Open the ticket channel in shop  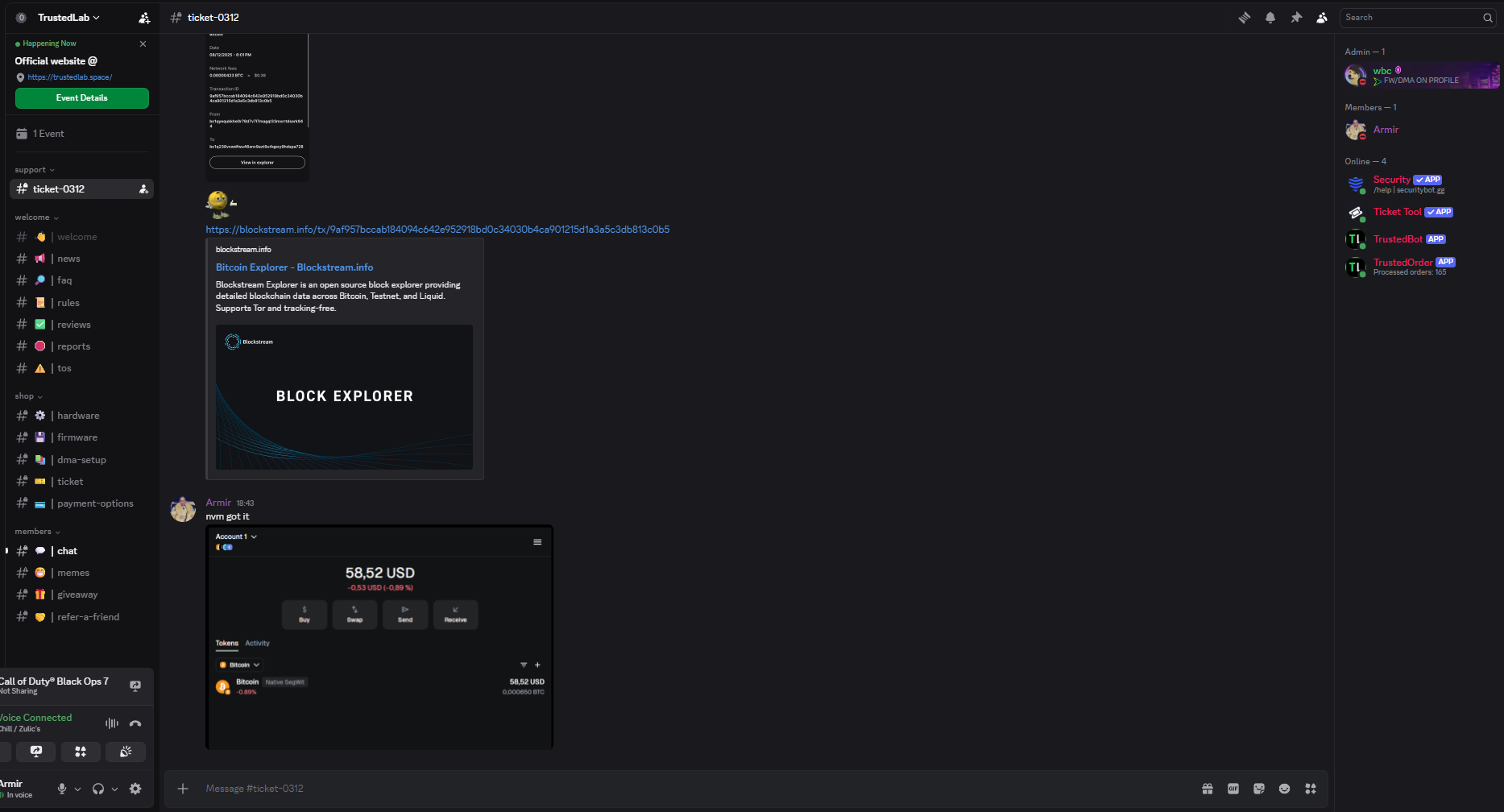(82, 482)
